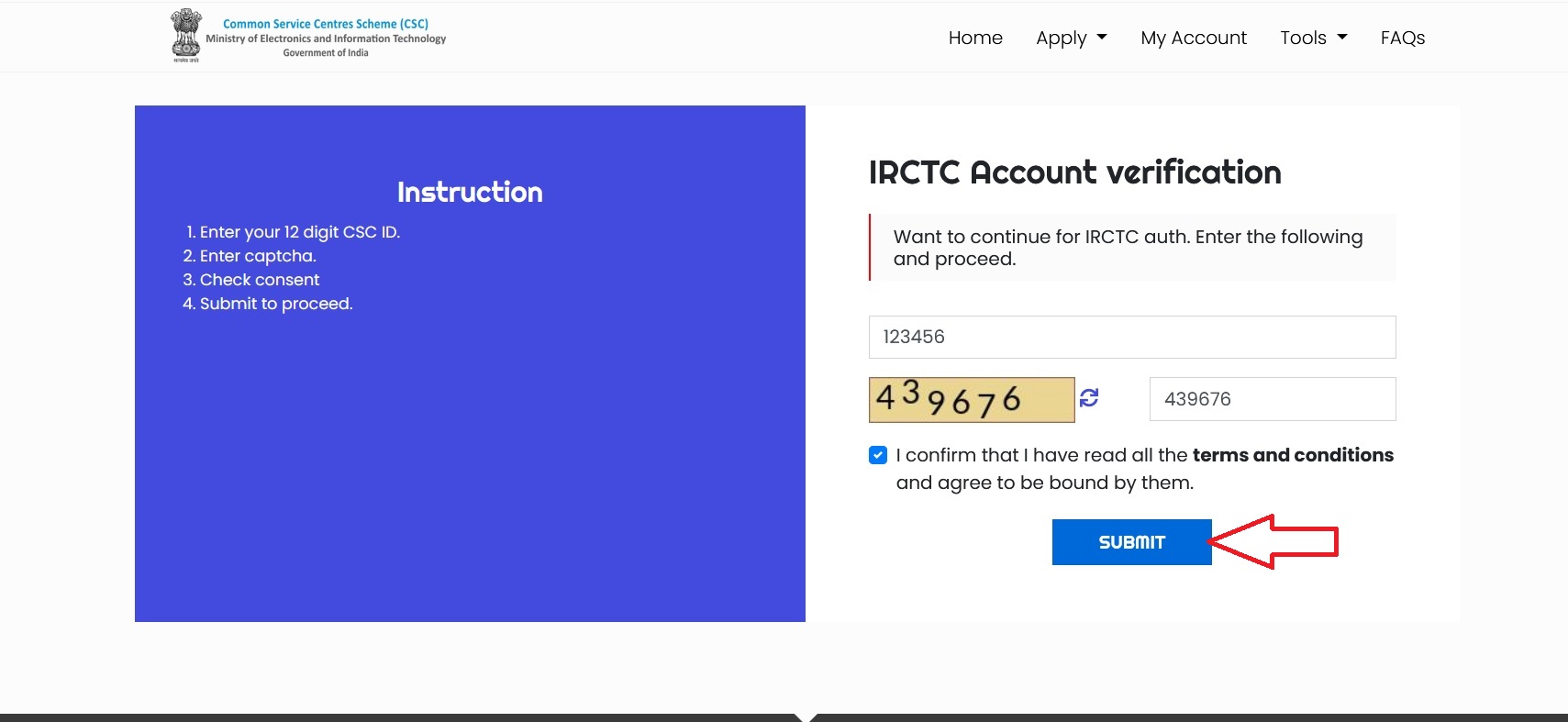This screenshot has height=722, width=1568.
Task: Click the captcha image showing 439676
Action: 970,399
